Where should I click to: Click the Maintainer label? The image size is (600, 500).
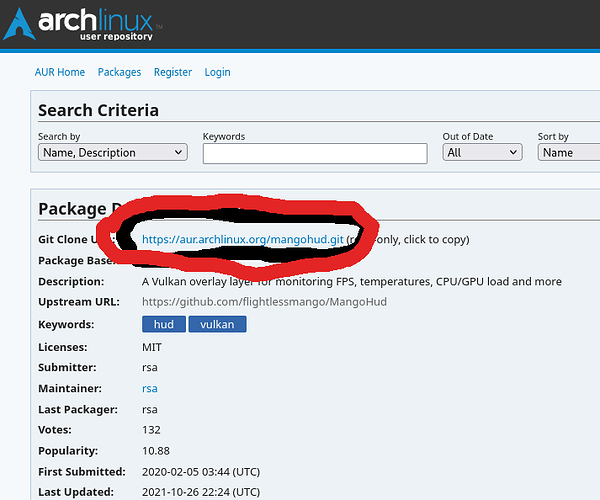pos(70,388)
